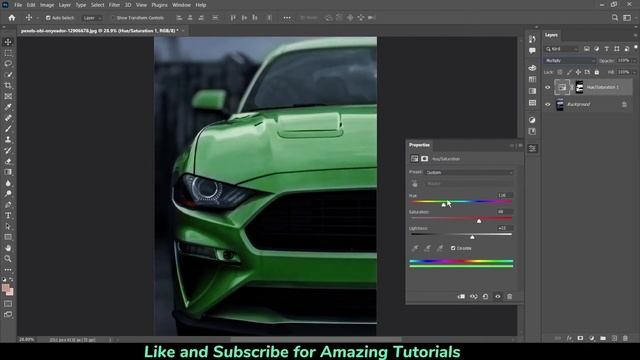Screen dimensions: 640x360
Task: Open the File menu
Action: (x=18, y=5)
